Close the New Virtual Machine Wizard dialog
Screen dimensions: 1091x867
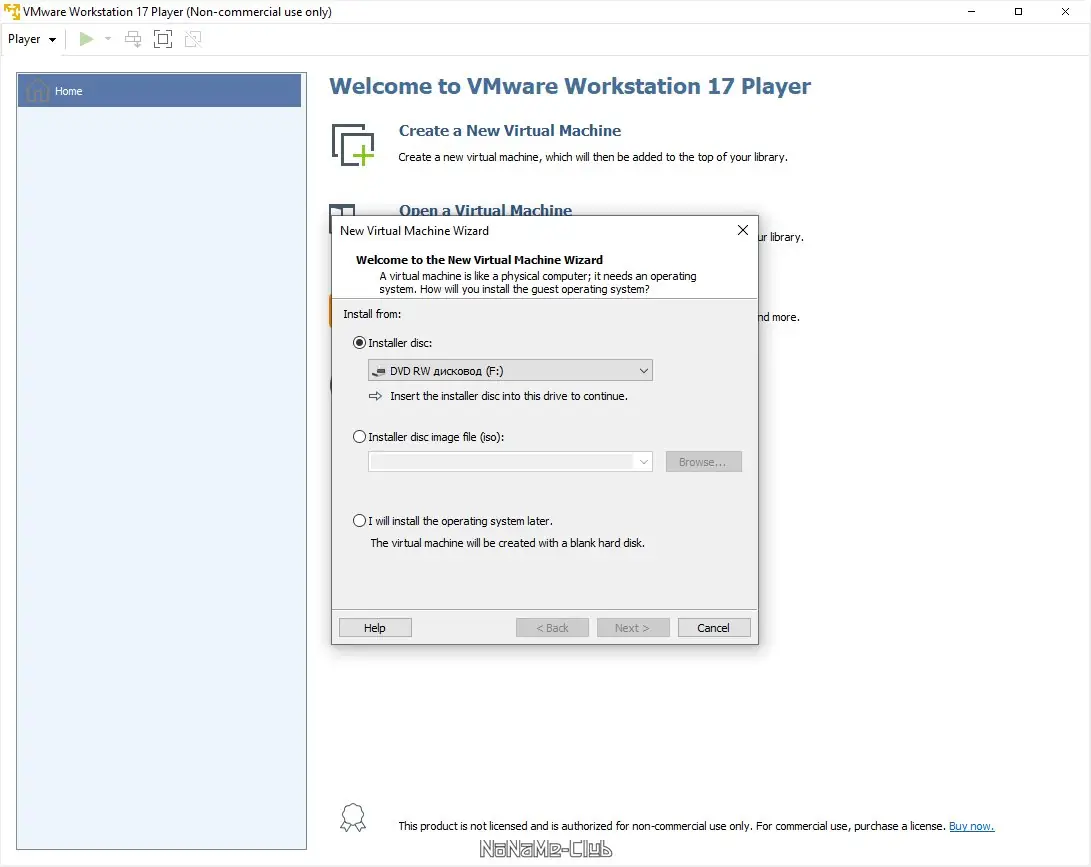pos(743,230)
